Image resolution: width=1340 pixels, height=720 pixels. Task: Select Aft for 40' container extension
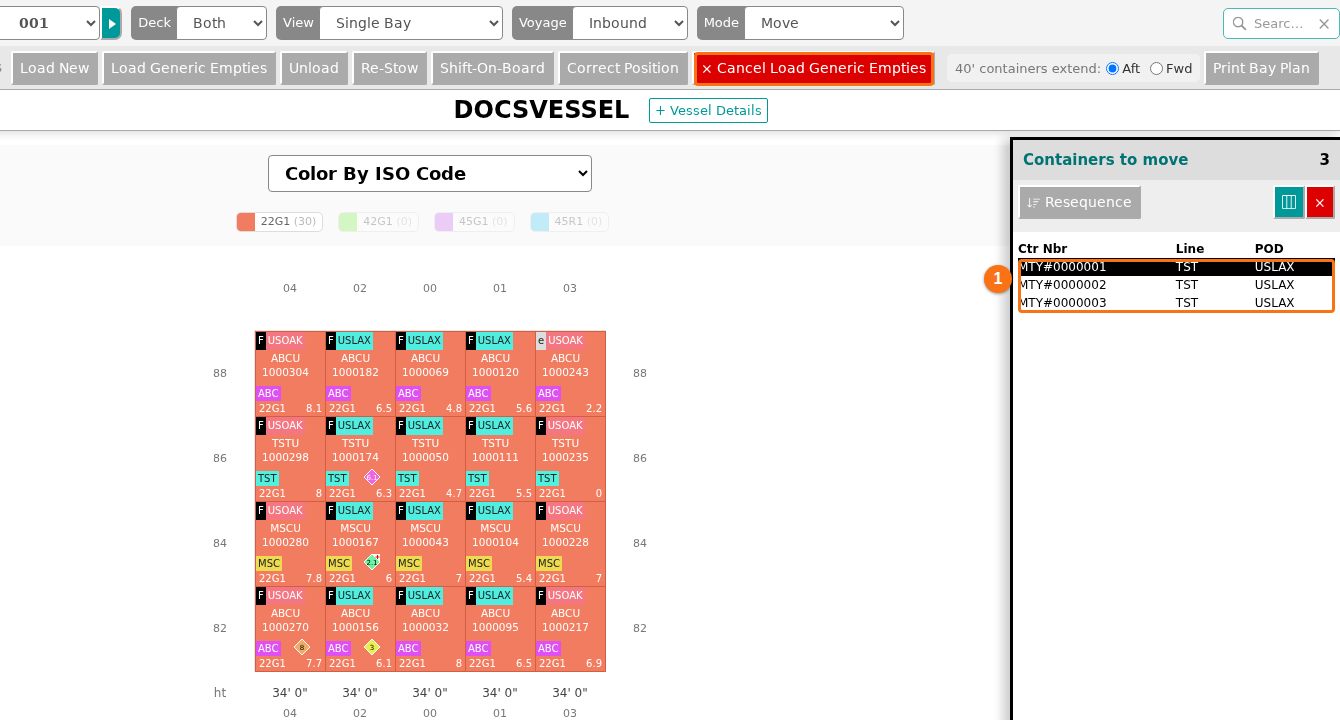1112,69
